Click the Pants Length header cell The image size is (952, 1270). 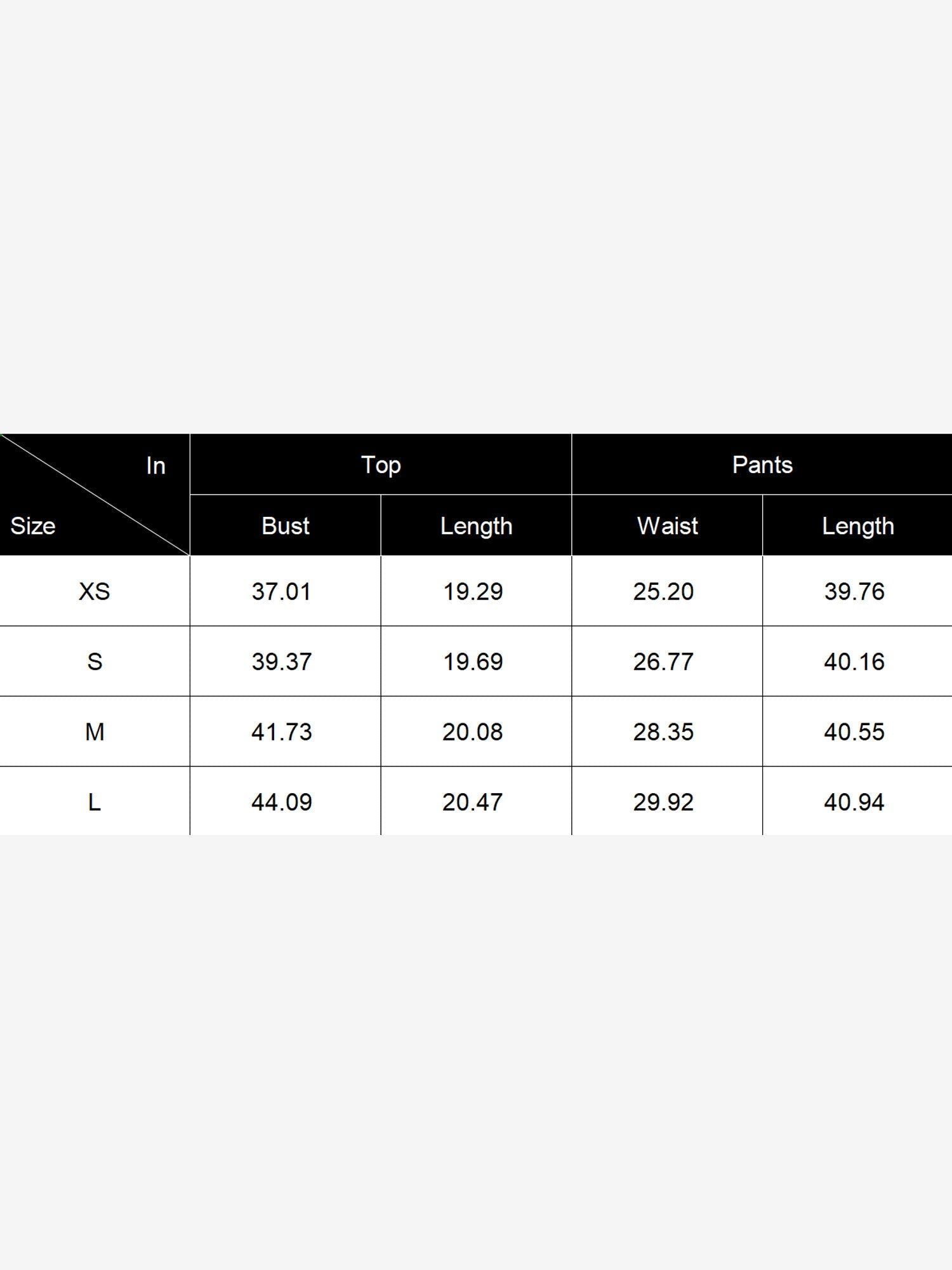[857, 526]
